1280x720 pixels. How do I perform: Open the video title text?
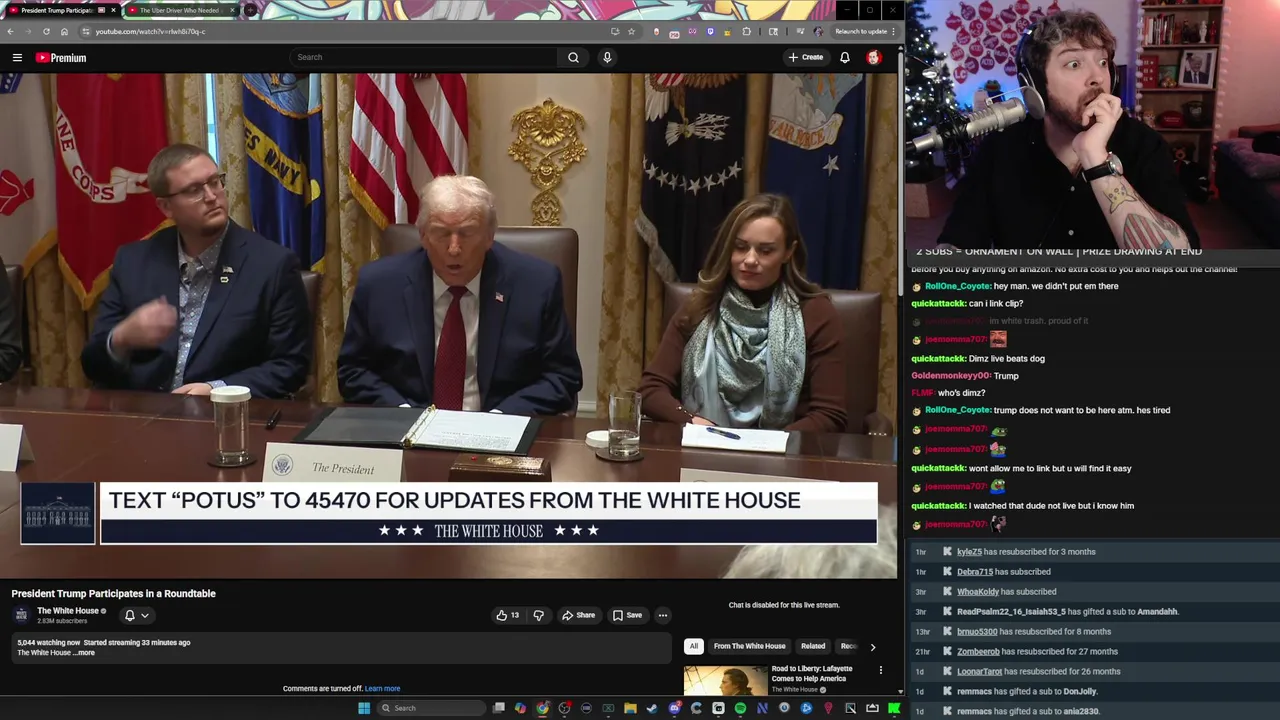114,593
